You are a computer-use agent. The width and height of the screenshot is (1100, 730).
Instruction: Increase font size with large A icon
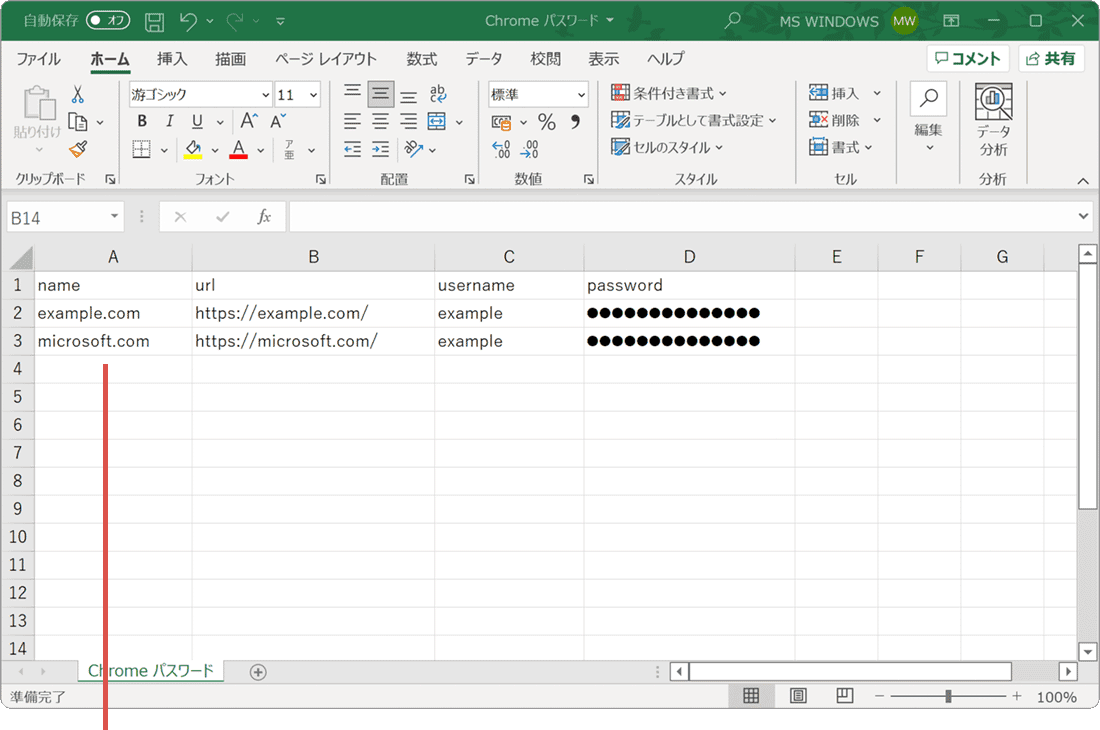pyautogui.click(x=249, y=121)
